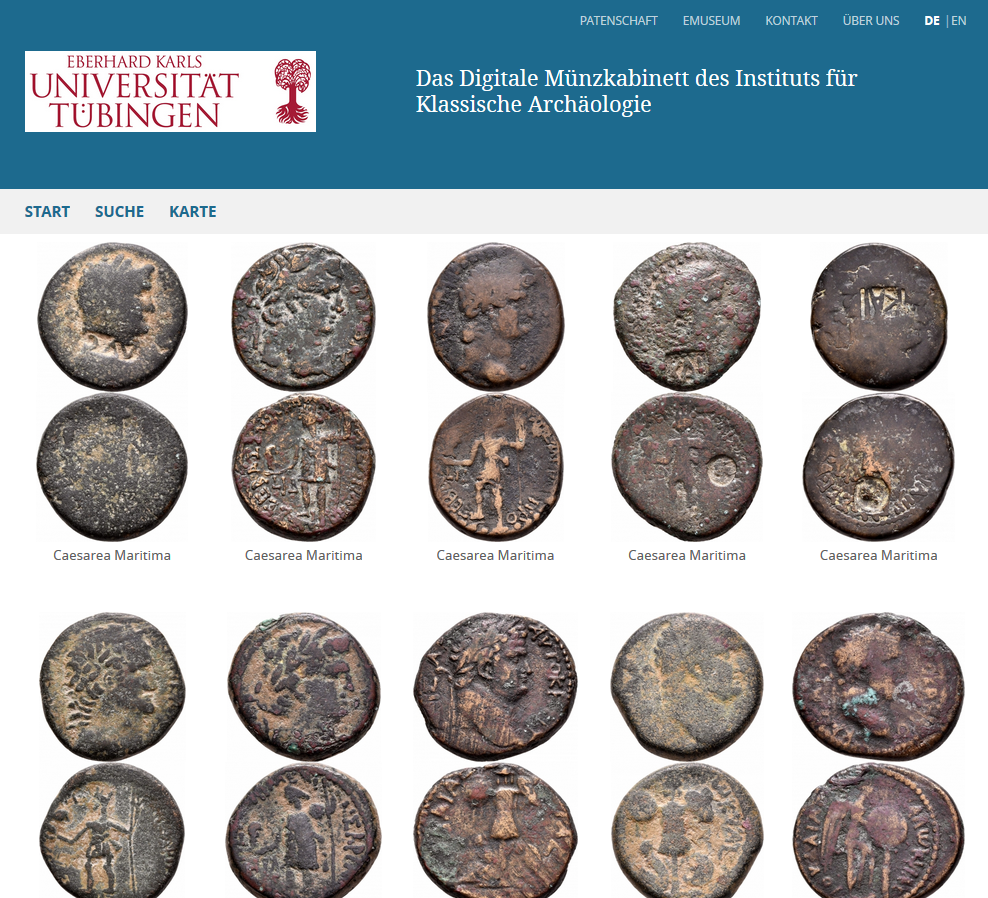Click first Caesarea Maritima caption link
The height and width of the screenshot is (898, 988).
pos(112,555)
